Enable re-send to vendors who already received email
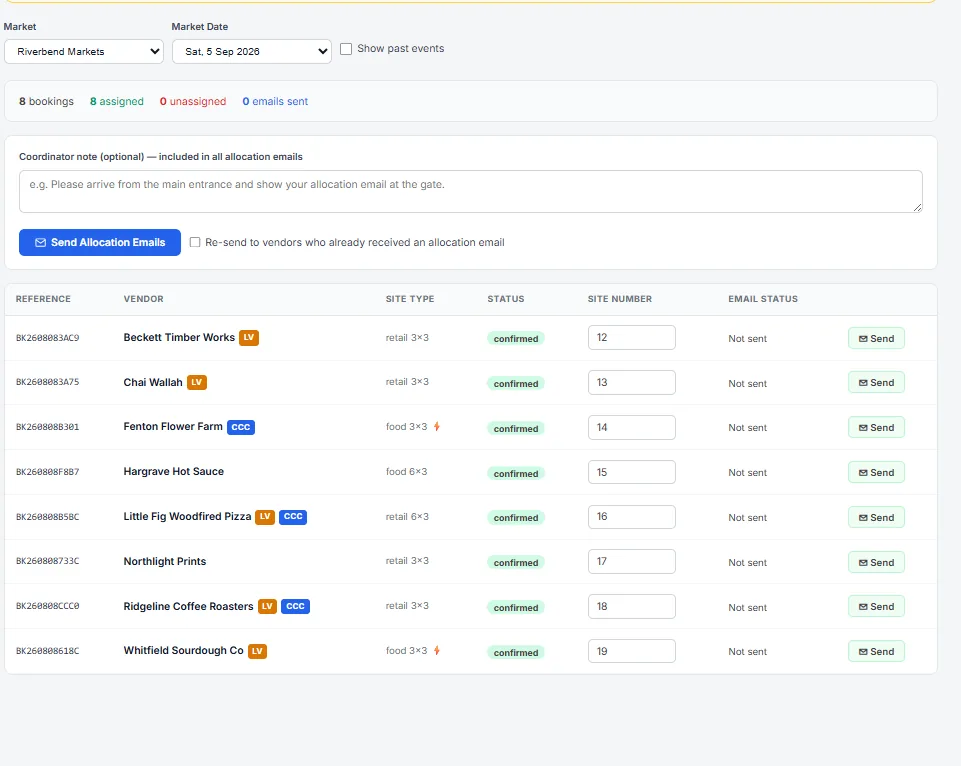 [x=195, y=242]
